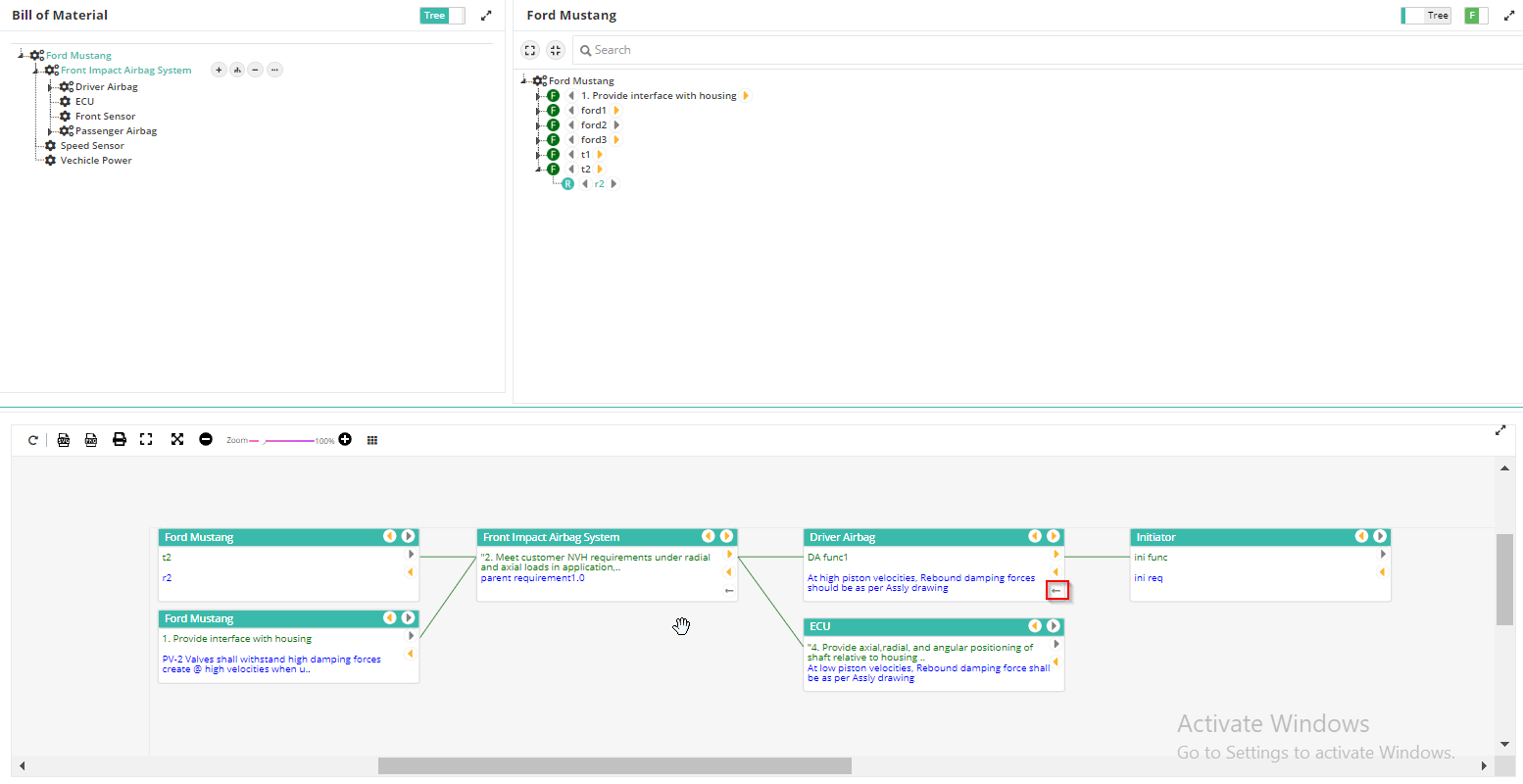Click right arrow on Driver Airbag card header
Viewport: 1523px width, 784px height.
click(x=1053, y=536)
